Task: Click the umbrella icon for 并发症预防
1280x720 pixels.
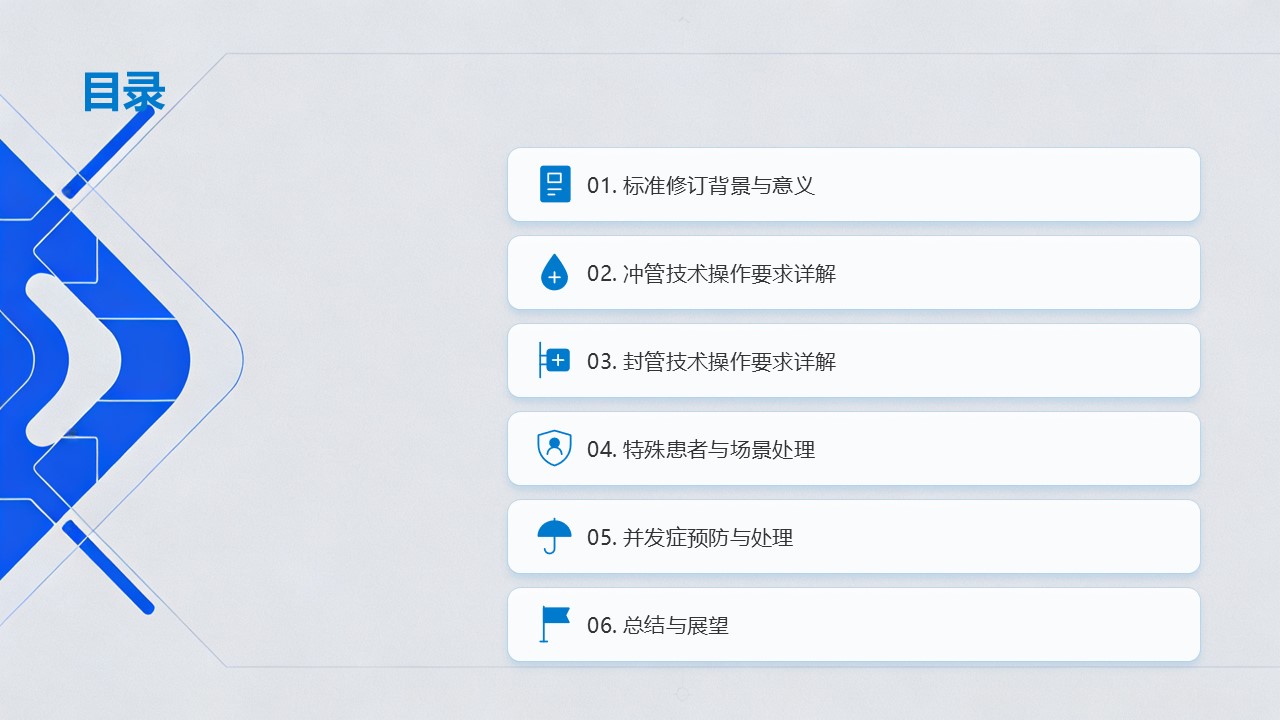Action: pyautogui.click(x=554, y=536)
